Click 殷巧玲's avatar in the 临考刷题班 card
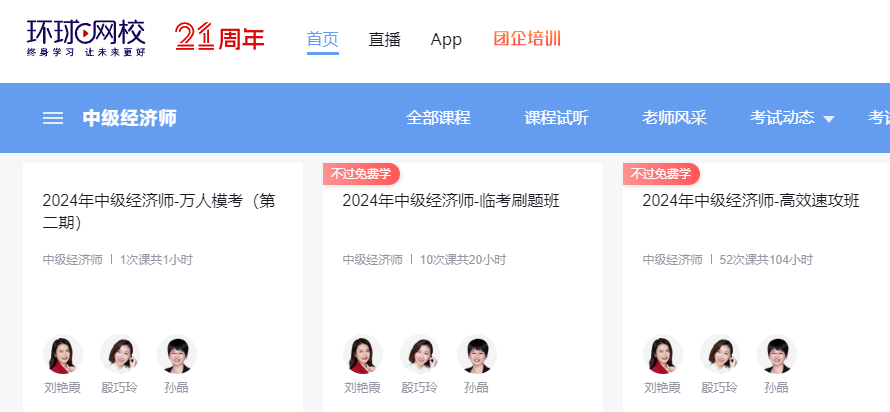Viewport: 890px width, 412px height. [420, 354]
